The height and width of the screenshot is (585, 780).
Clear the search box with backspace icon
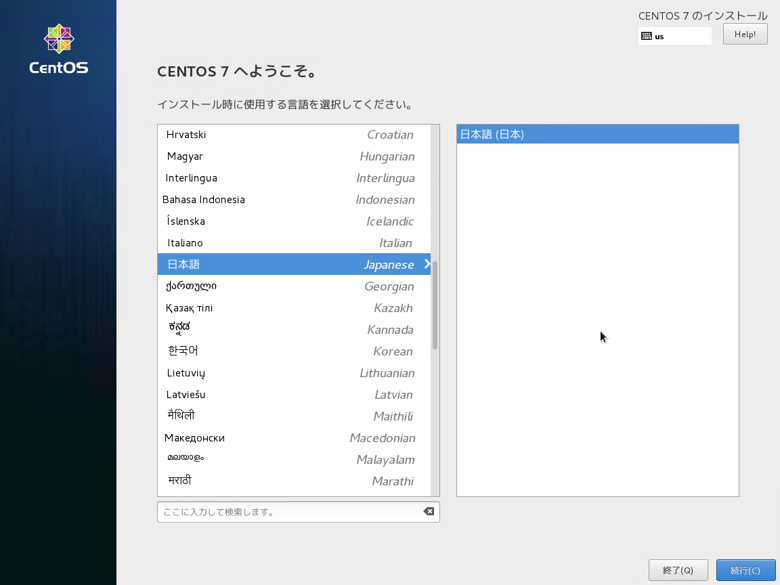point(428,511)
